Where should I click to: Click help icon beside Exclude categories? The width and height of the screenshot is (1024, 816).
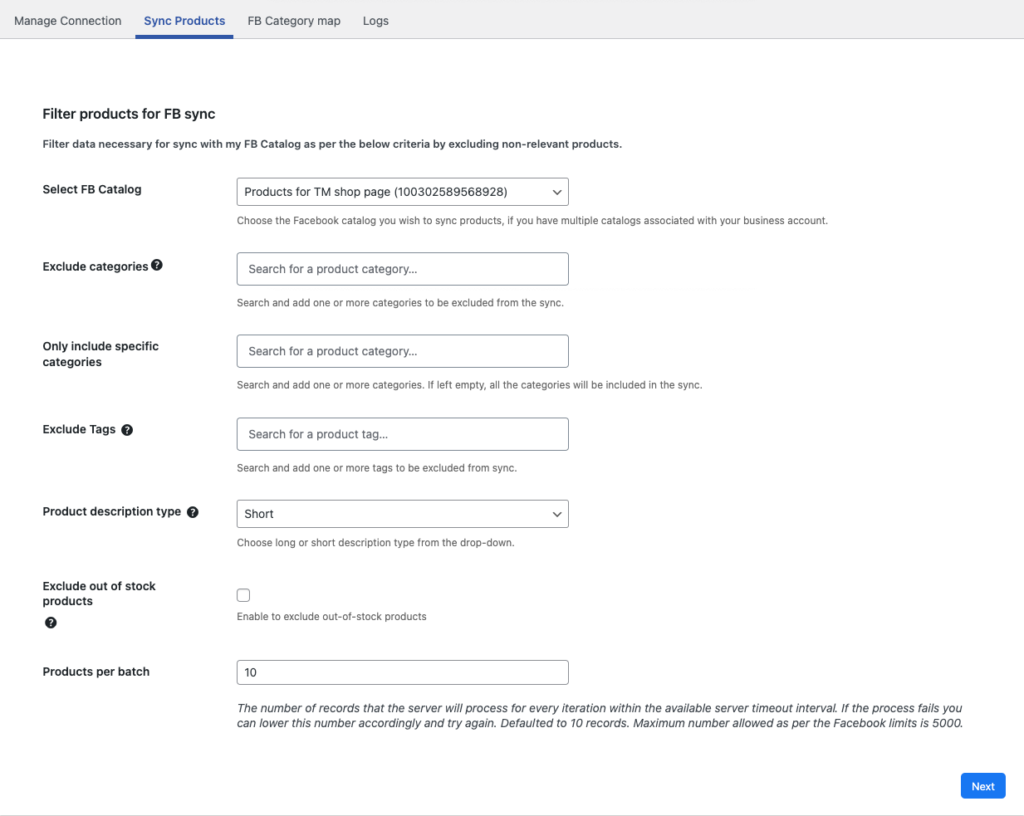tap(157, 266)
